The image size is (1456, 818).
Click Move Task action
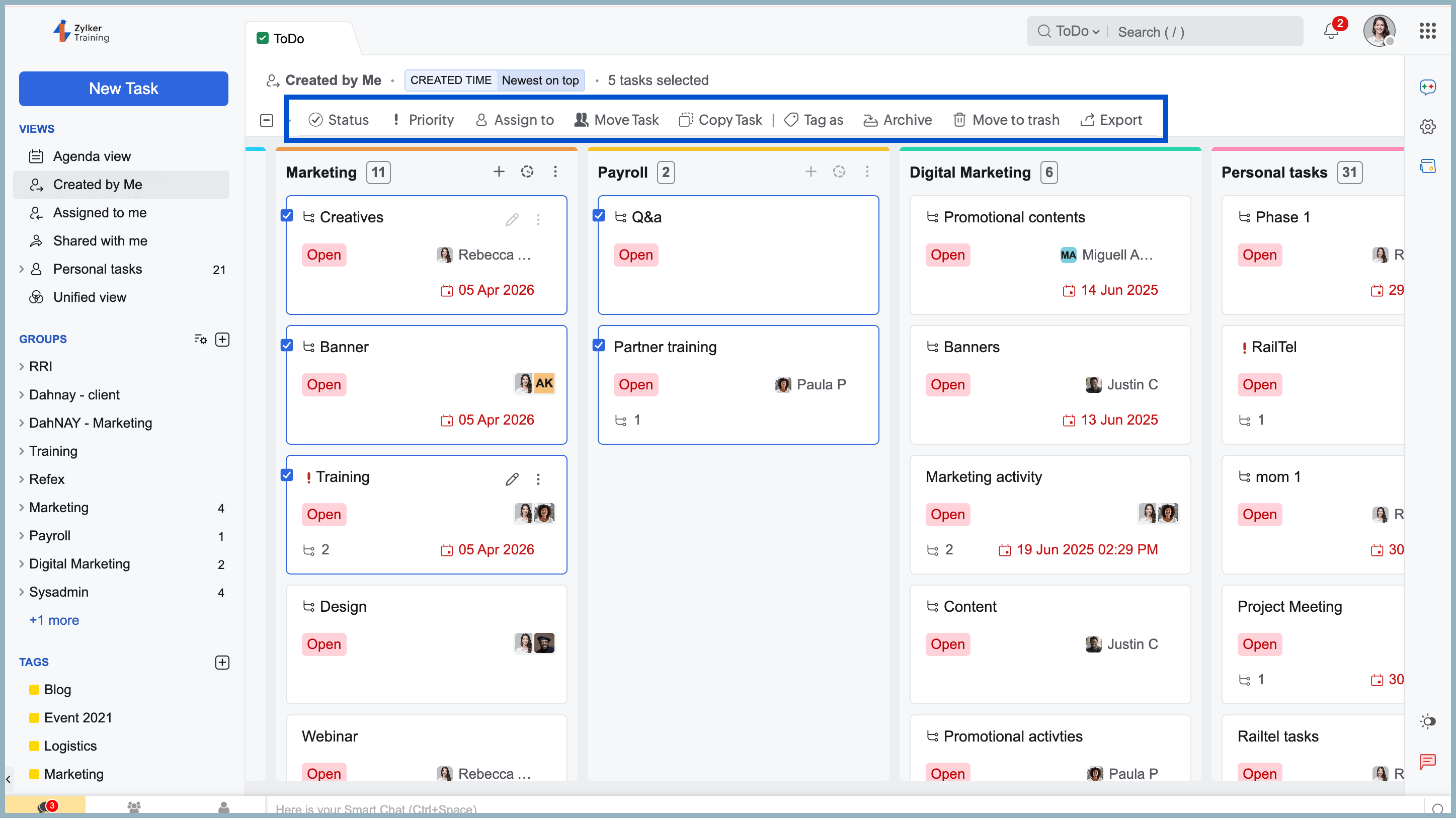[617, 120]
